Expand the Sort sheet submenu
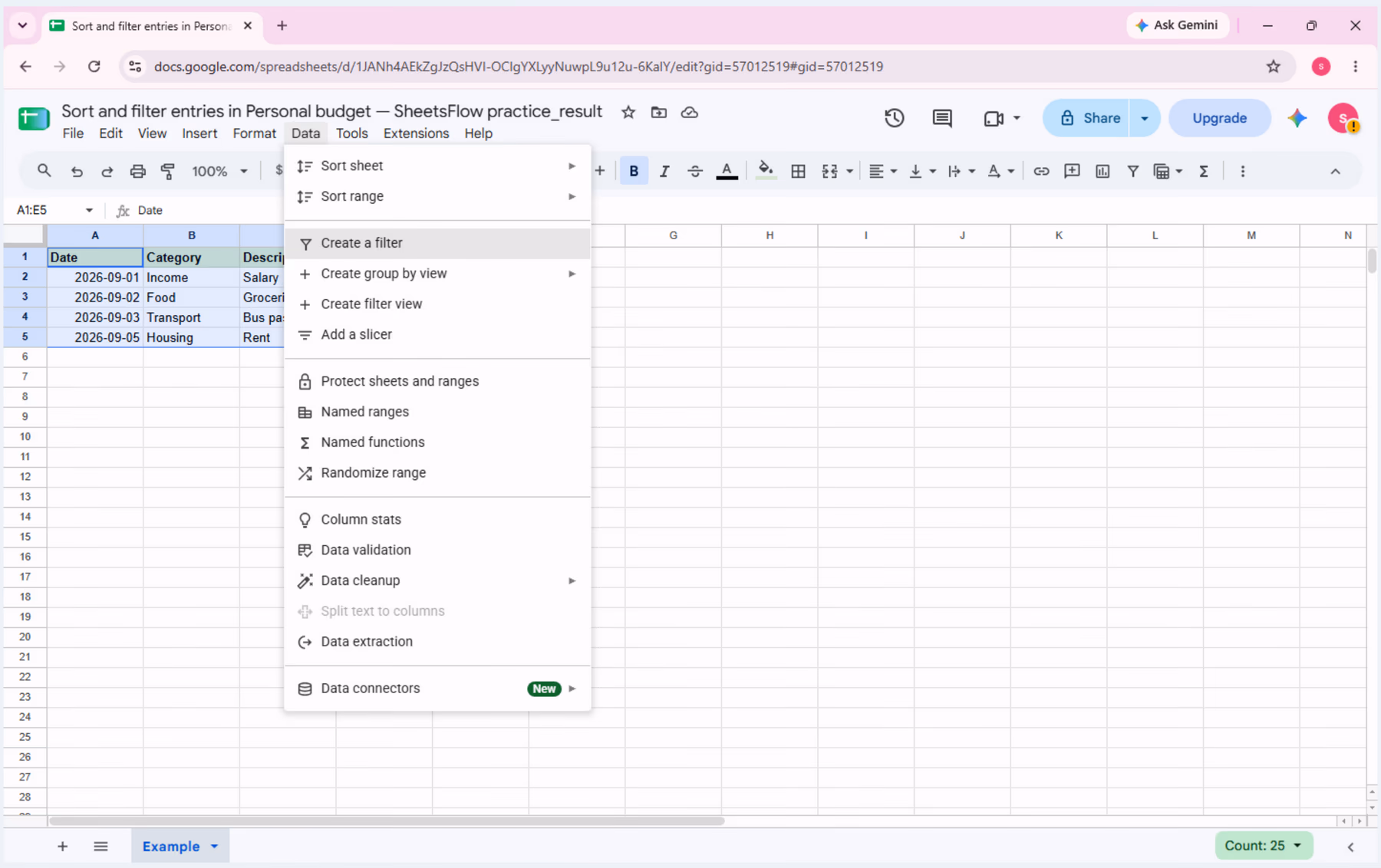The image size is (1381, 868). [x=437, y=166]
